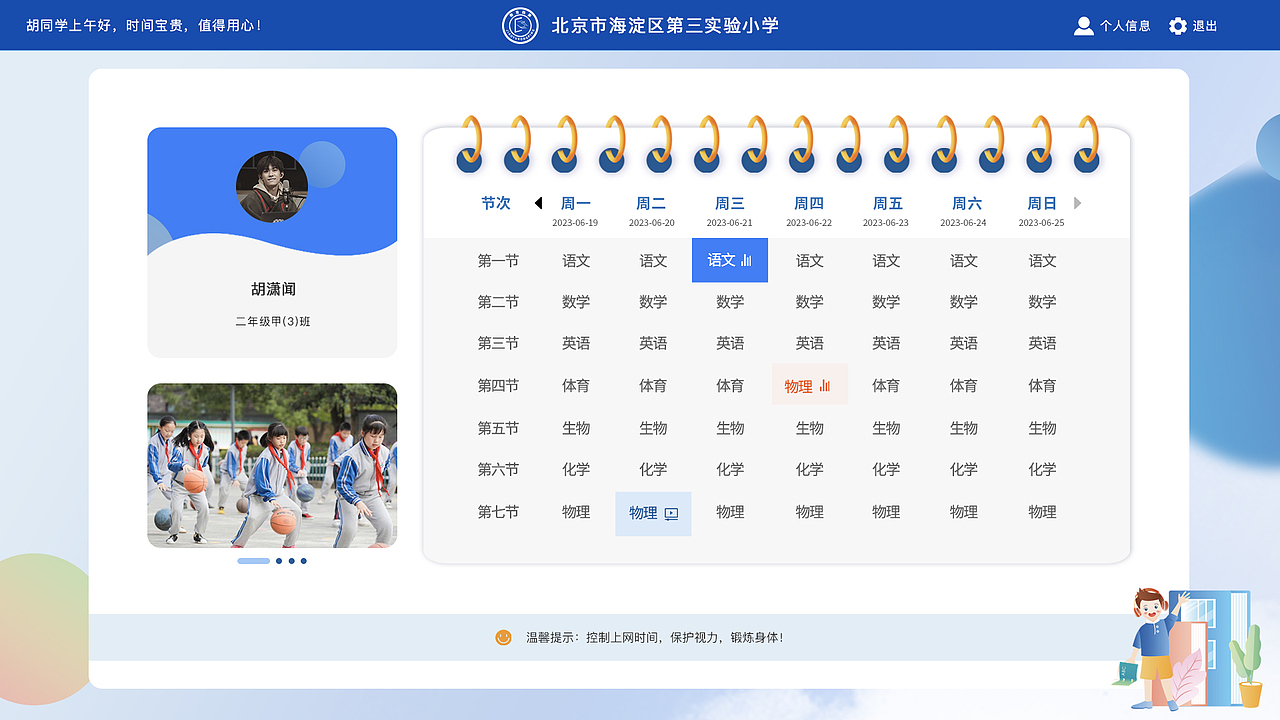1280x720 pixels.
Task: Select 数学 under 周四 second period
Action: 809,302
